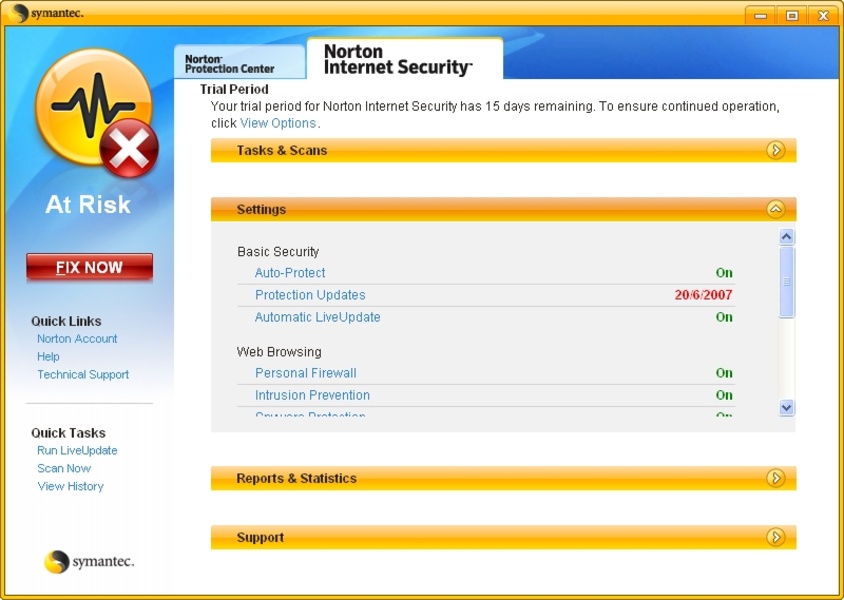Viewport: 844px width, 600px height.
Task: Click the Quick Tasks heading
Action: coord(68,433)
